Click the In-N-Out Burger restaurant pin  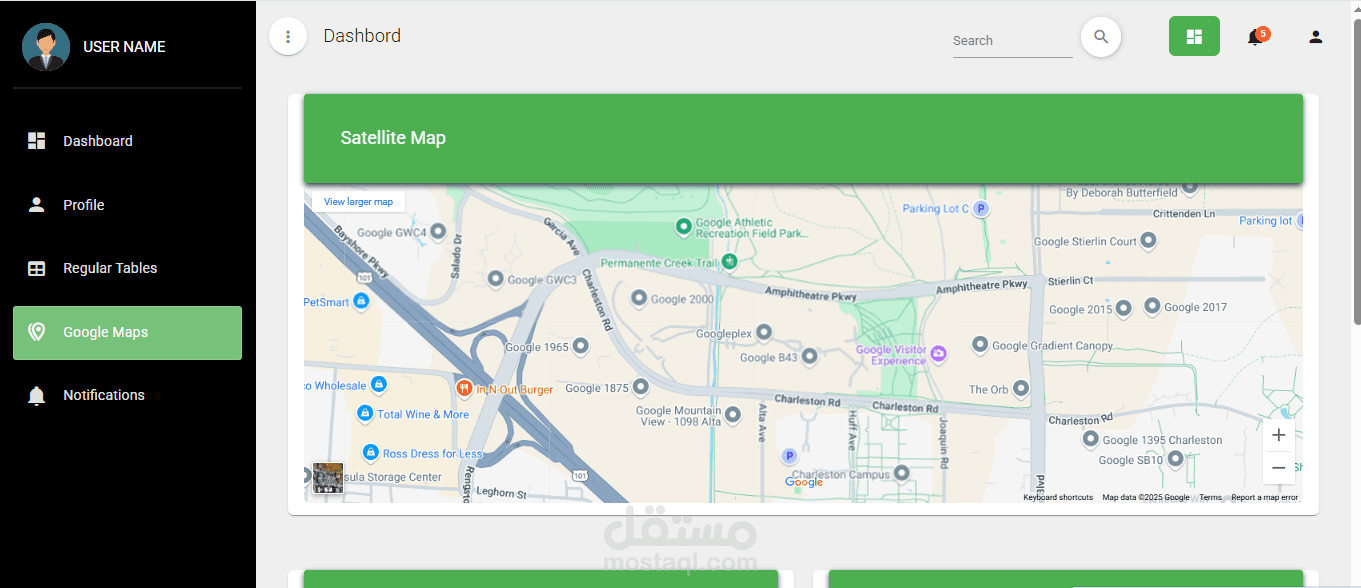point(464,388)
